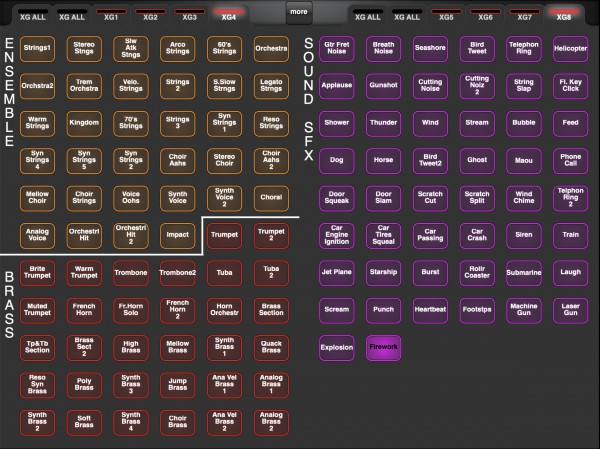Select the Stereo Stngs voice
Screen dimensions: 600x449
pyautogui.click(x=84, y=49)
